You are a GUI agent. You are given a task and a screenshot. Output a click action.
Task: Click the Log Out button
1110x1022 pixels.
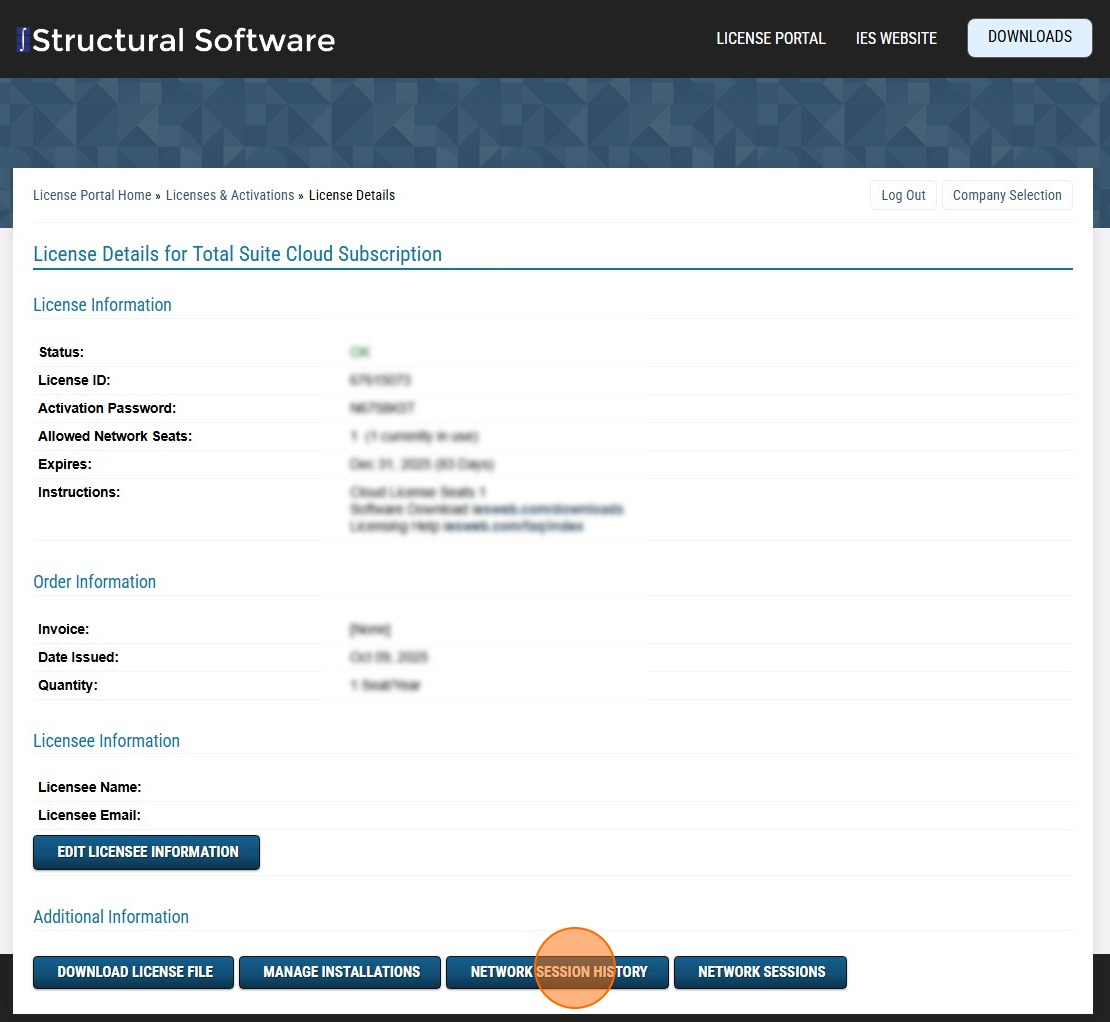(903, 195)
